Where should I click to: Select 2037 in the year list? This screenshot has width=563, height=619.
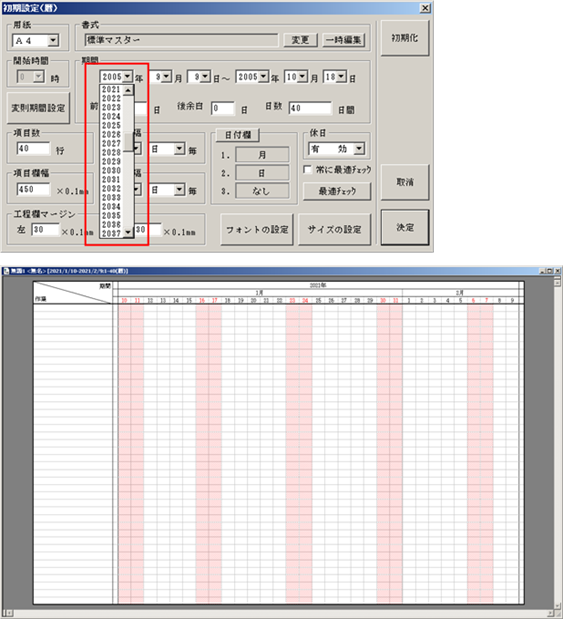(x=111, y=233)
